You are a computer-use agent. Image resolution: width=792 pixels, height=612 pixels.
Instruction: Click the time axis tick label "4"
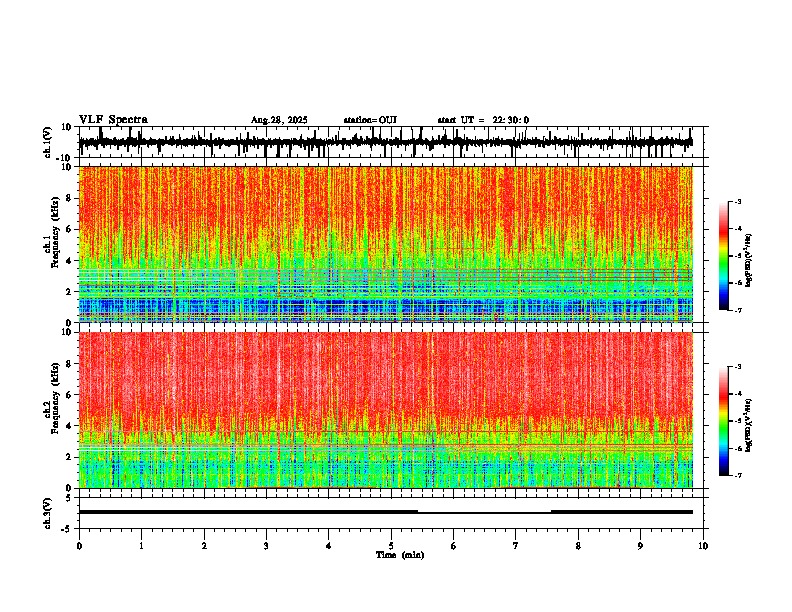tap(329, 546)
